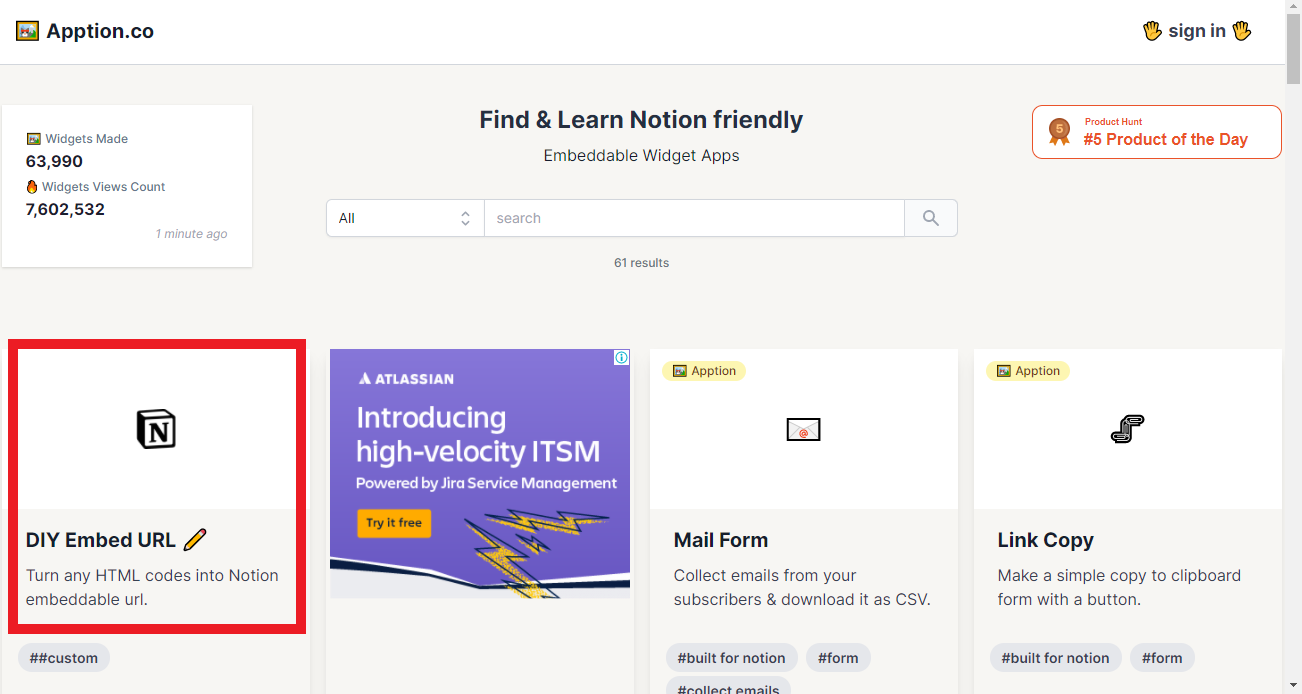Click the Mail Form envelope icon
The image size is (1302, 694).
803,429
